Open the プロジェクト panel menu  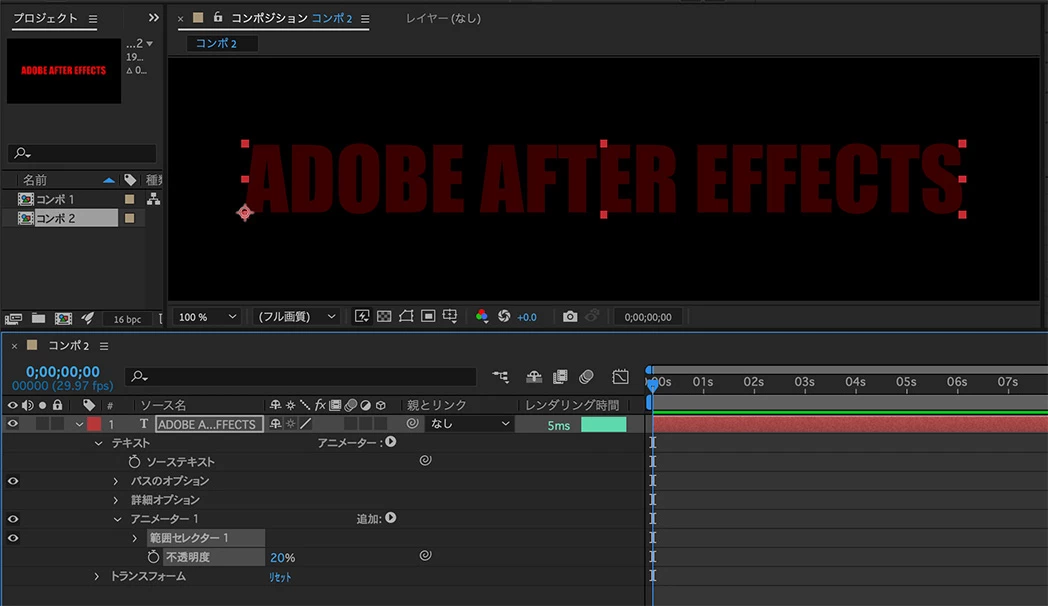point(93,19)
